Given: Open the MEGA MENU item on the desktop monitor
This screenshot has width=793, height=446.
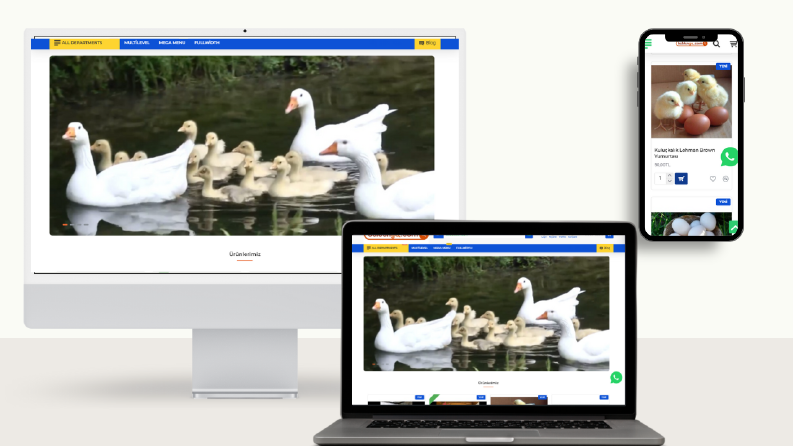Looking at the screenshot, I should (172, 43).
